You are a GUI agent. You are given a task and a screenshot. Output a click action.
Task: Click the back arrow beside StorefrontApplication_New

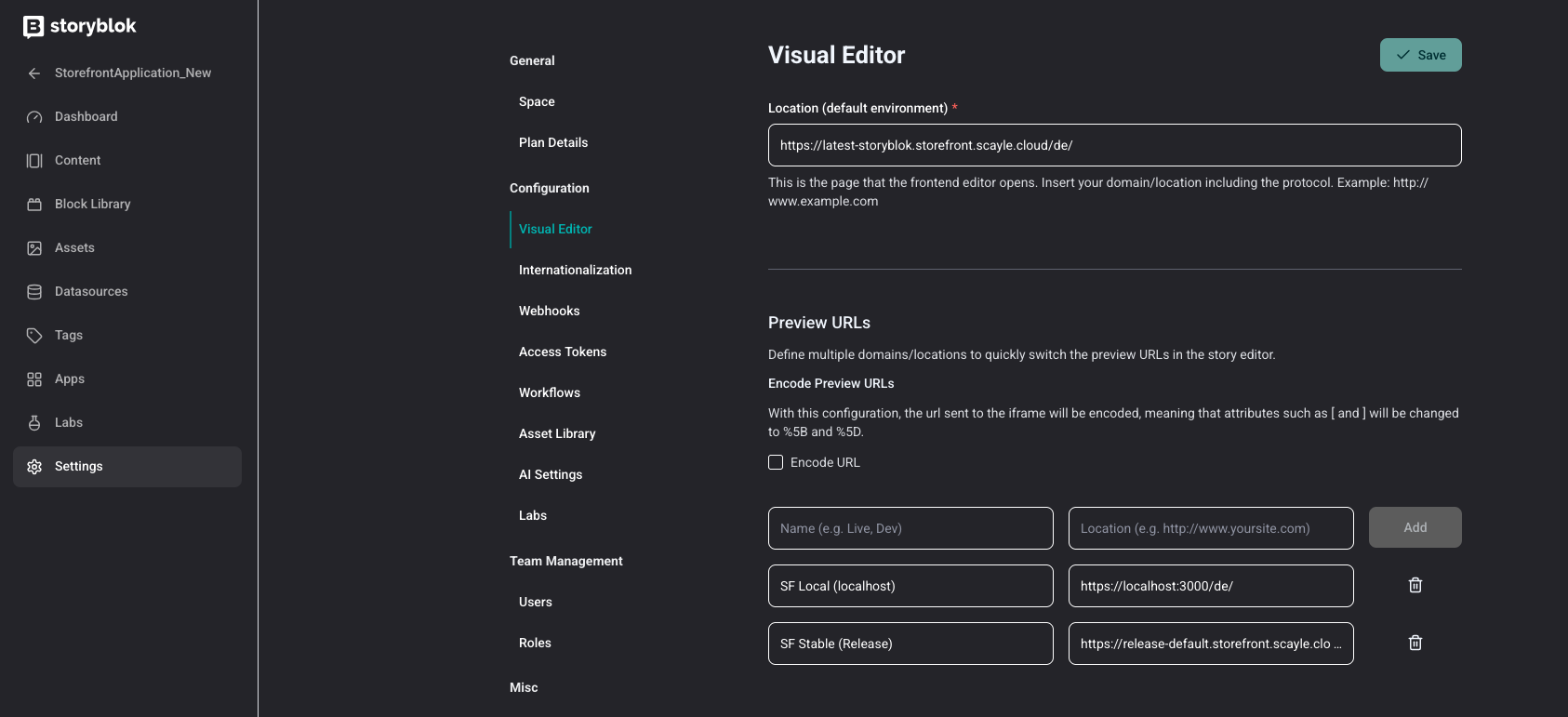(x=34, y=73)
